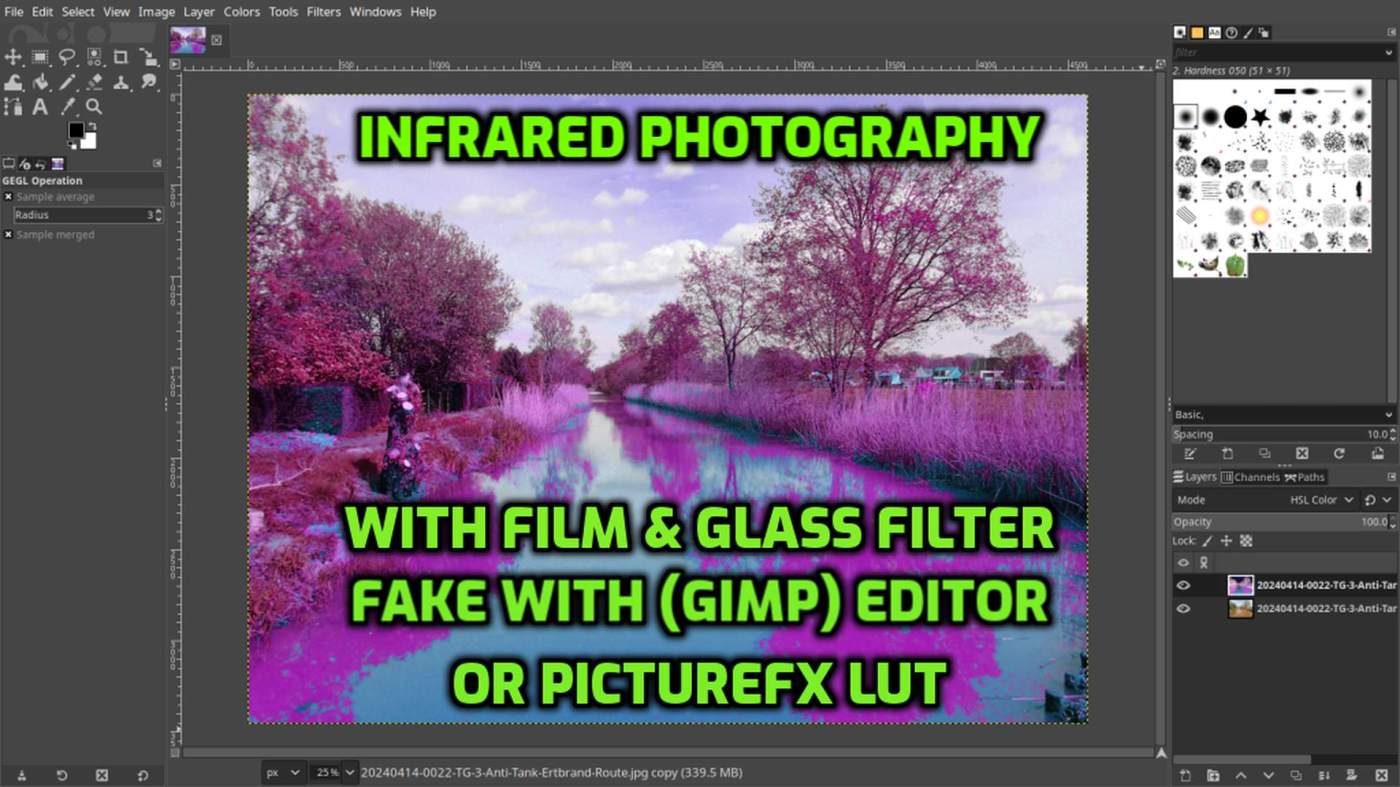The width and height of the screenshot is (1400, 787).
Task: Open the Windows menu
Action: pos(376,12)
